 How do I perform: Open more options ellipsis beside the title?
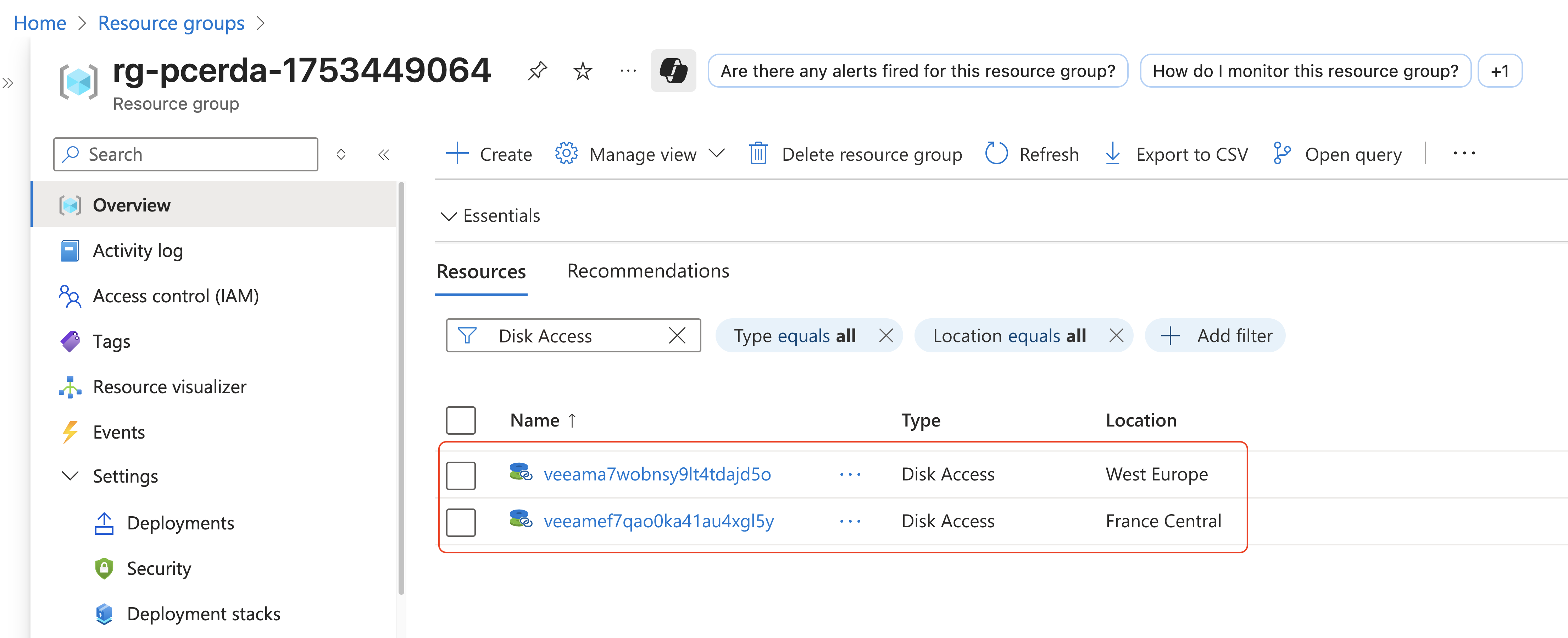[x=628, y=71]
